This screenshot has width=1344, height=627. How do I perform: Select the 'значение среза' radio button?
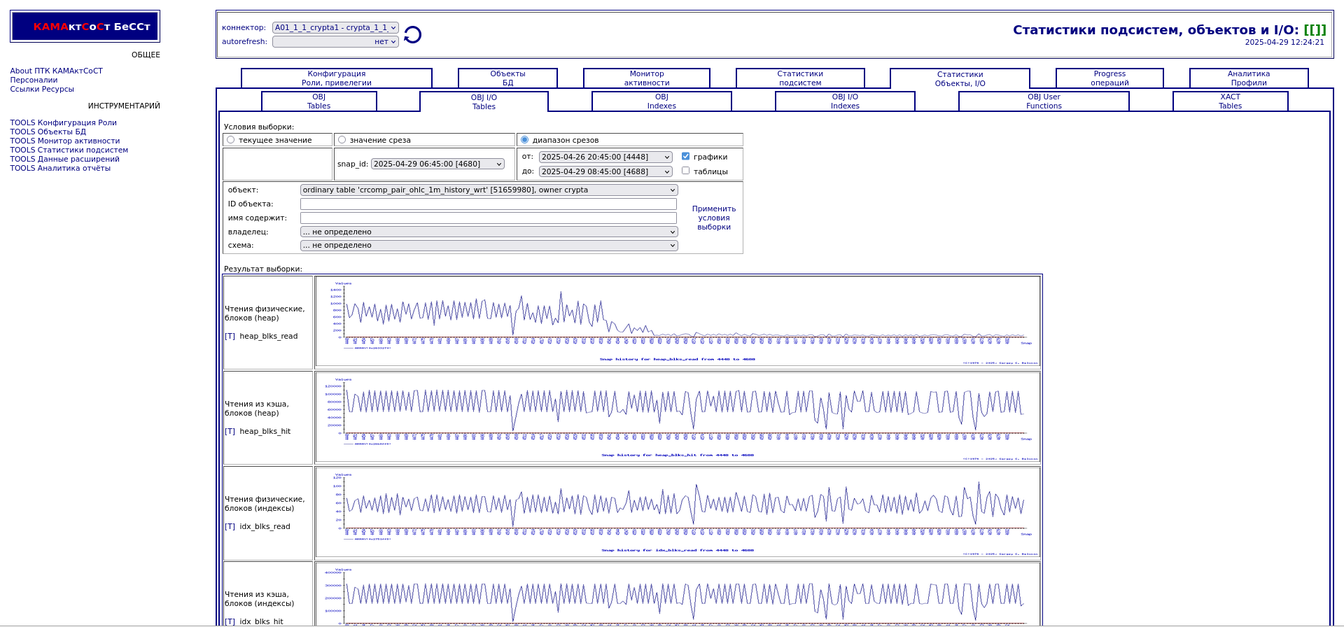[342, 140]
